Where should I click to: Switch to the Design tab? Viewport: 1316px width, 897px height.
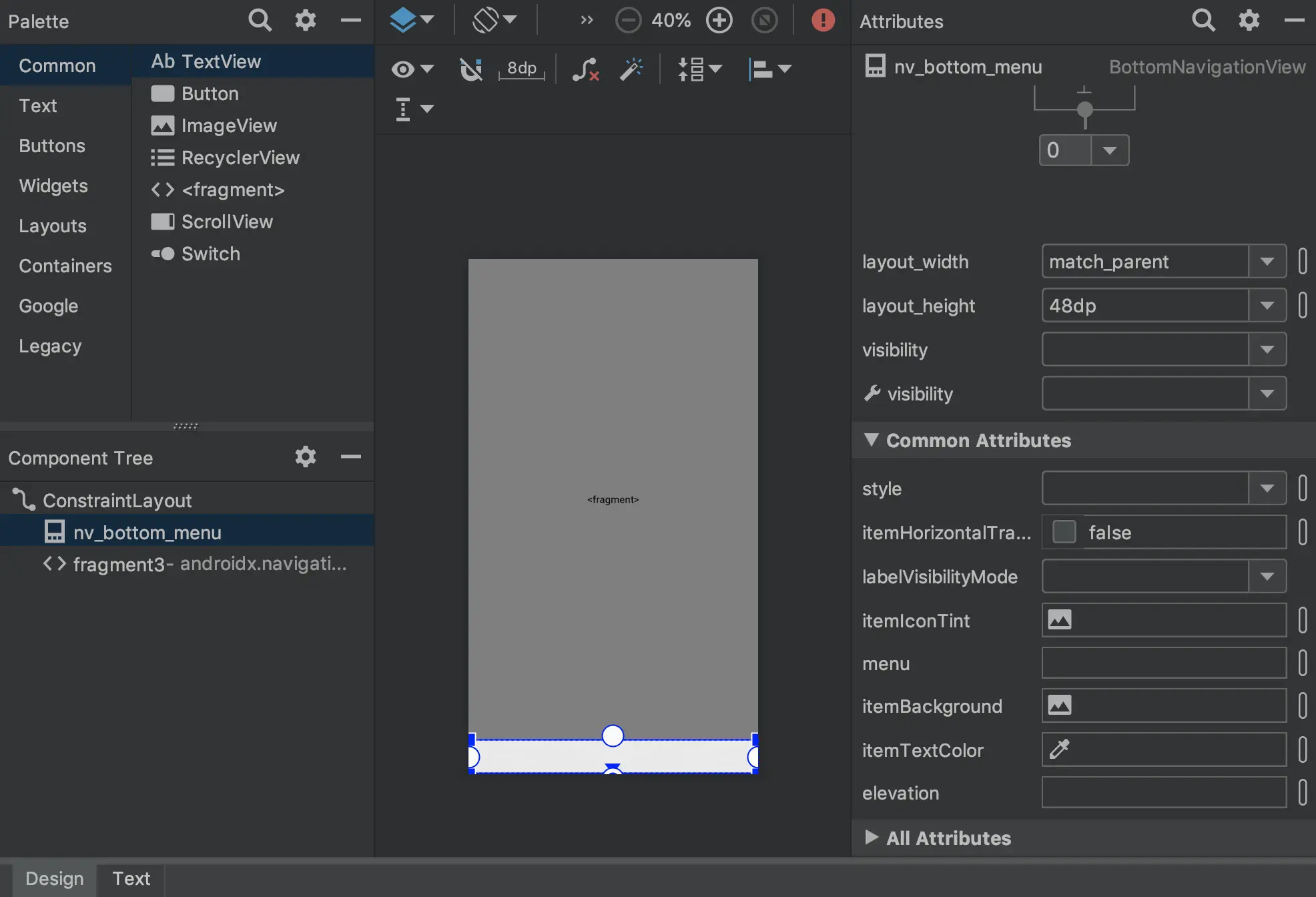click(55, 878)
